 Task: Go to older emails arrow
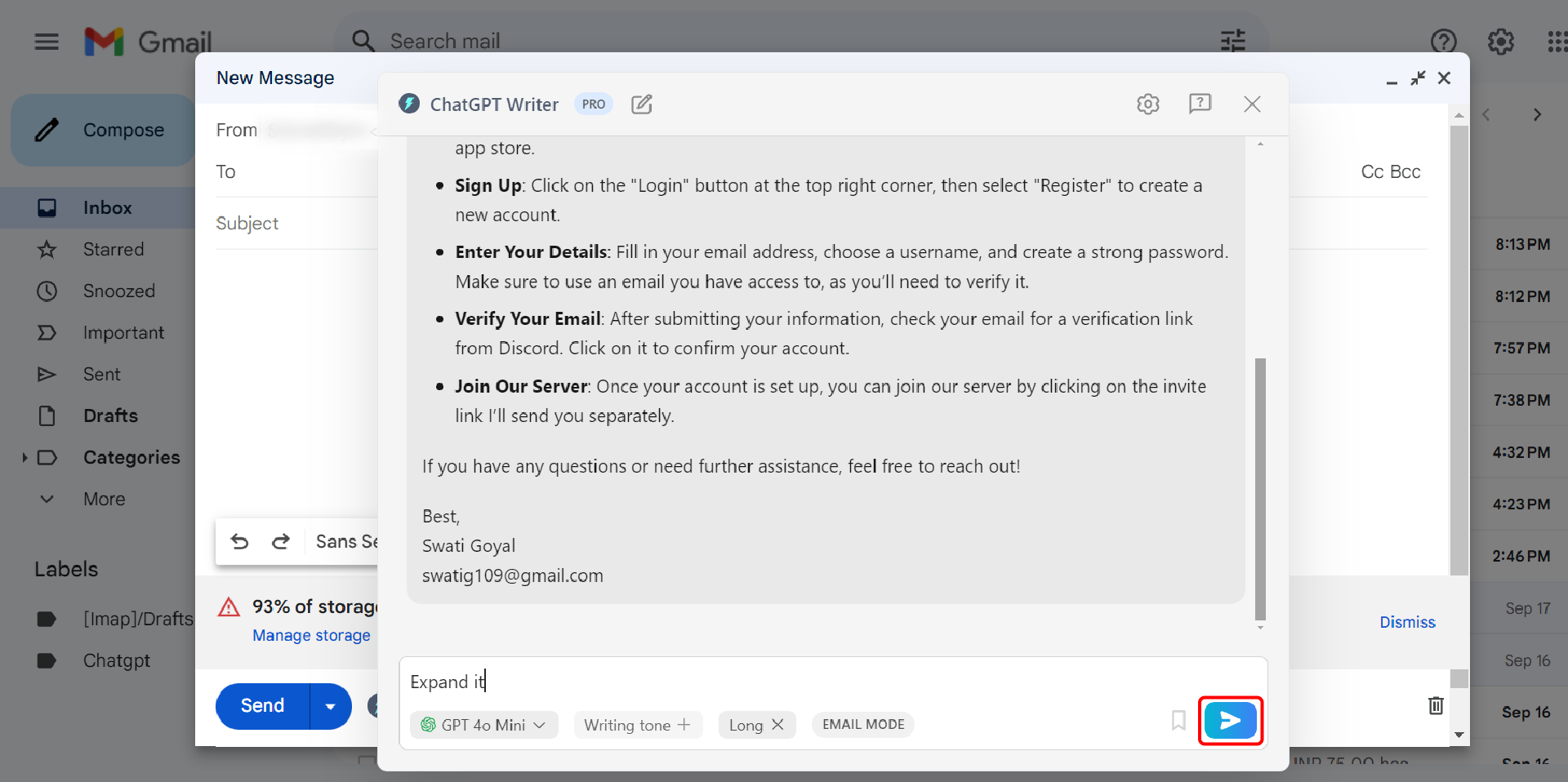(1537, 115)
